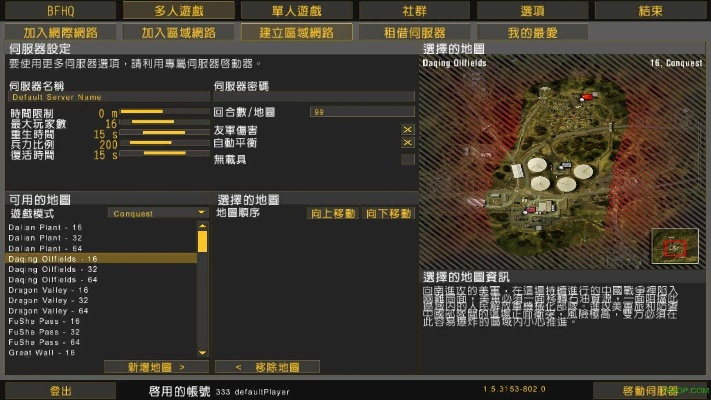Adjust the 復活時間 slider
The width and height of the screenshot is (711, 400).
pos(164,153)
